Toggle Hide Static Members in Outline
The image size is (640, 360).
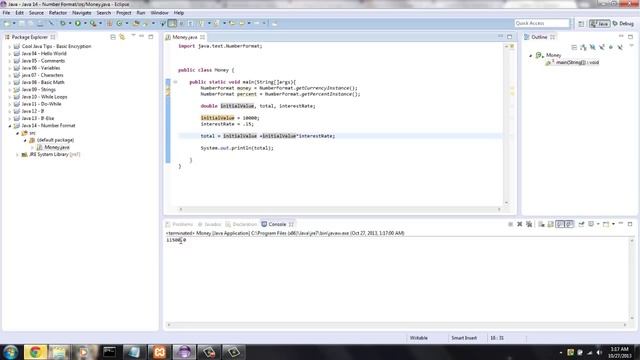click(601, 47)
